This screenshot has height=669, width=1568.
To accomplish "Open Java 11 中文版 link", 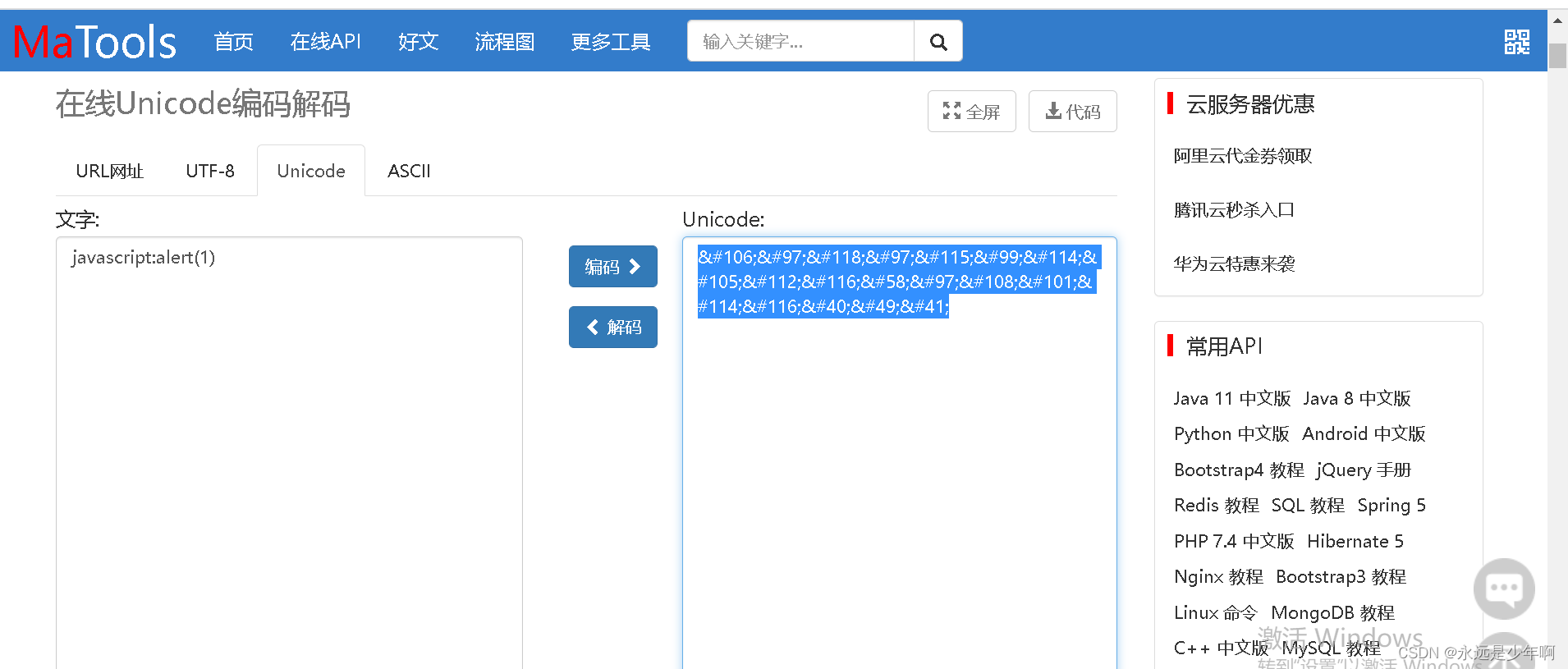I will pyautogui.click(x=1232, y=398).
